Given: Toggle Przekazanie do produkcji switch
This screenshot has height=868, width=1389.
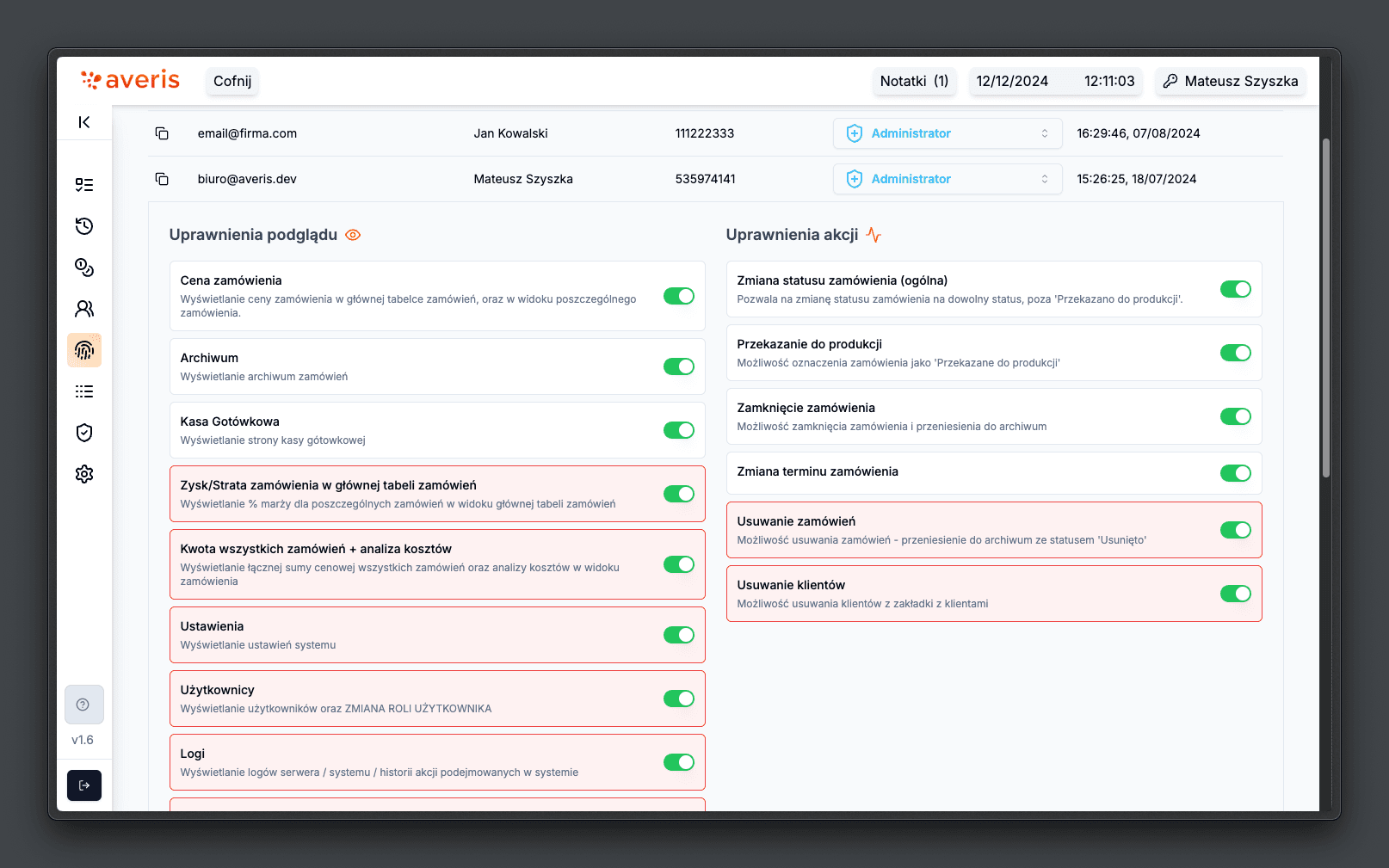Looking at the screenshot, I should tap(1236, 353).
